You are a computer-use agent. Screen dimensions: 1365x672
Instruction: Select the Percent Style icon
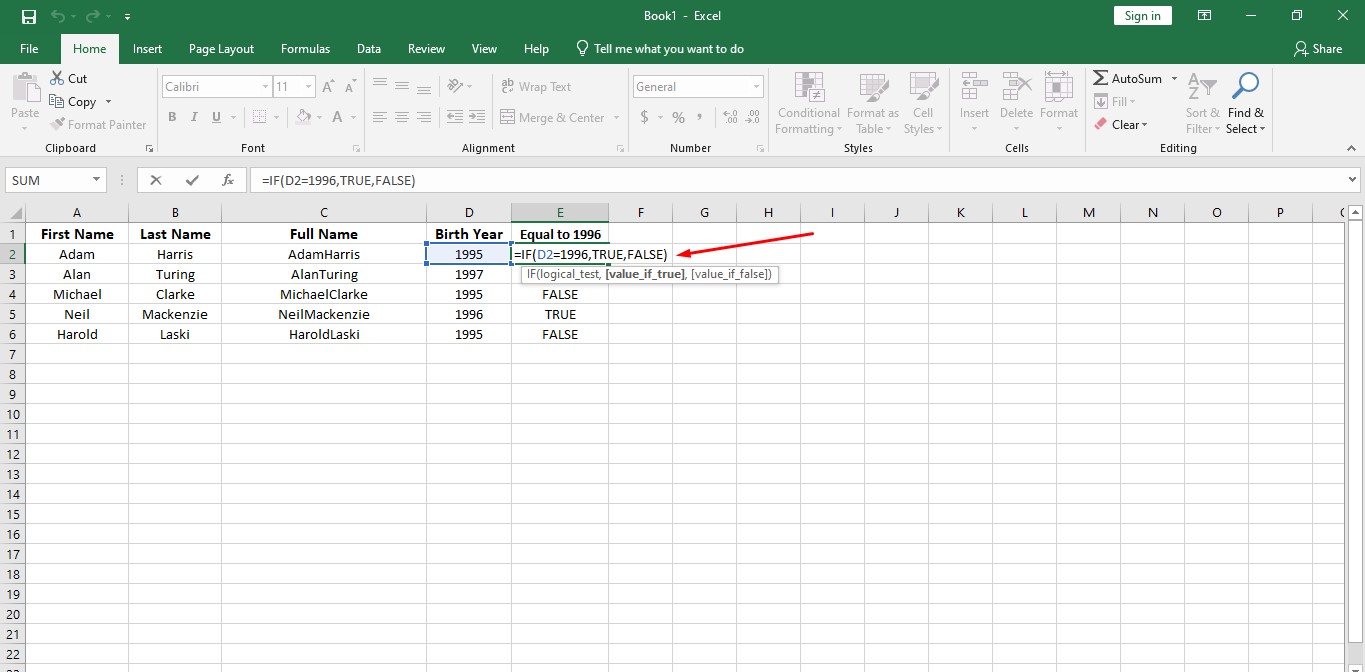[x=677, y=117]
